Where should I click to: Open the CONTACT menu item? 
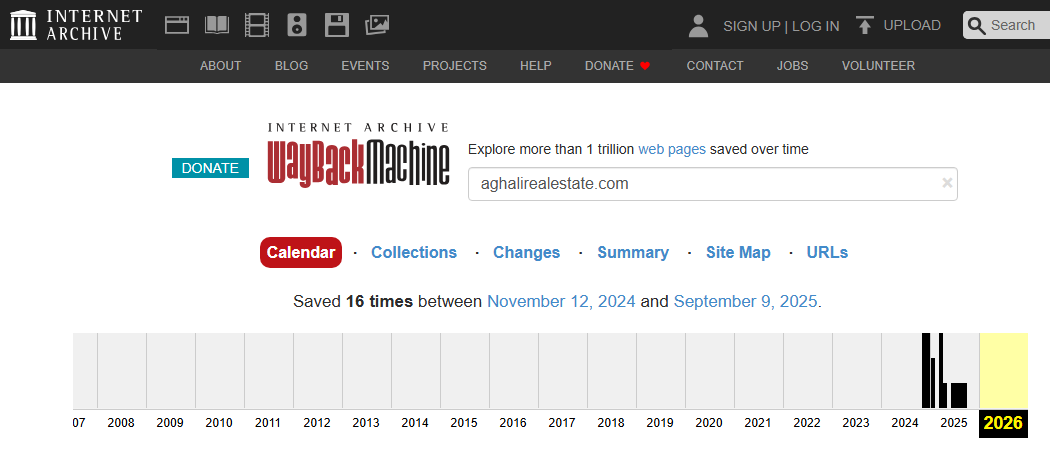[715, 66]
